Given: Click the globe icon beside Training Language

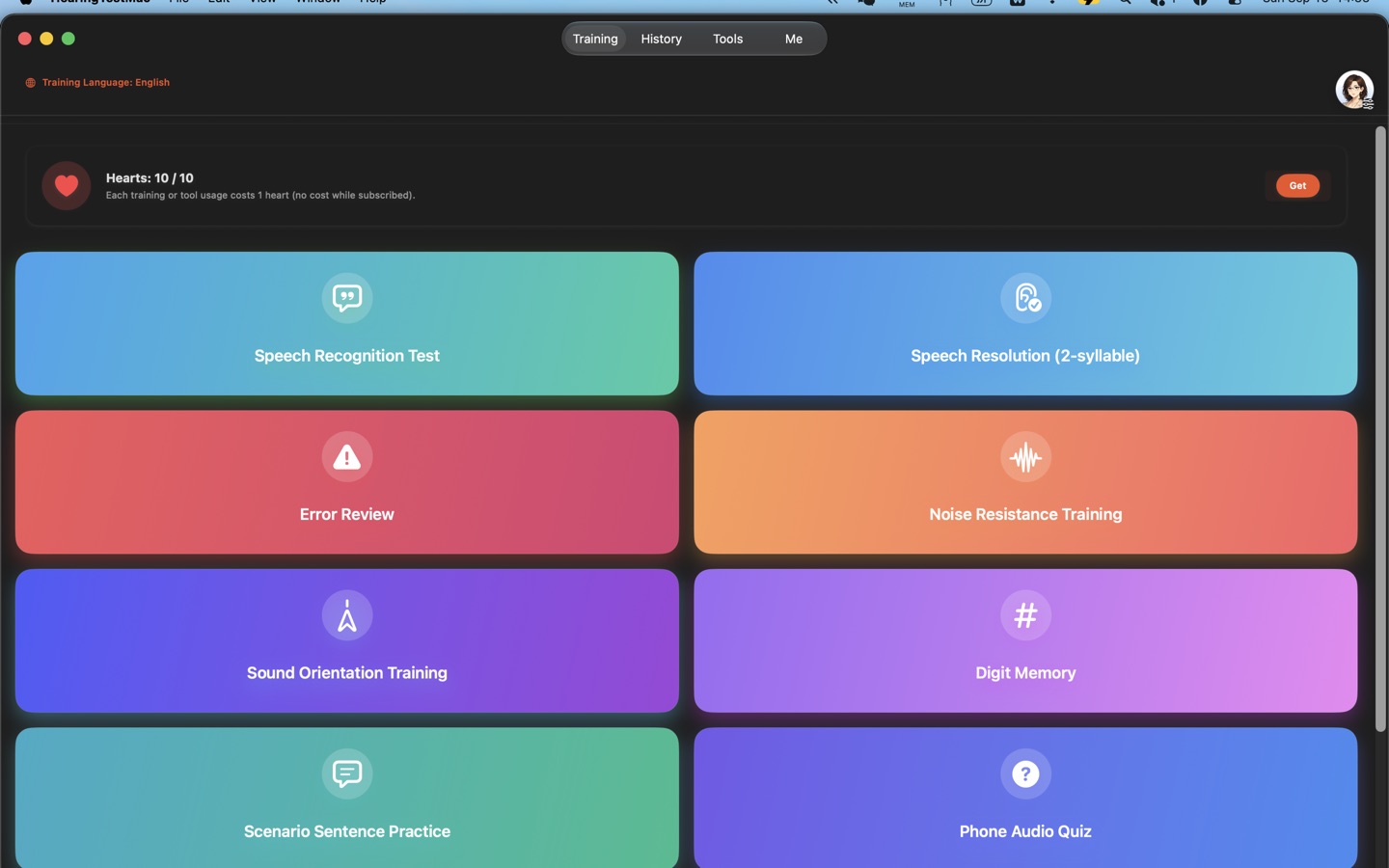Looking at the screenshot, I should click(x=31, y=83).
